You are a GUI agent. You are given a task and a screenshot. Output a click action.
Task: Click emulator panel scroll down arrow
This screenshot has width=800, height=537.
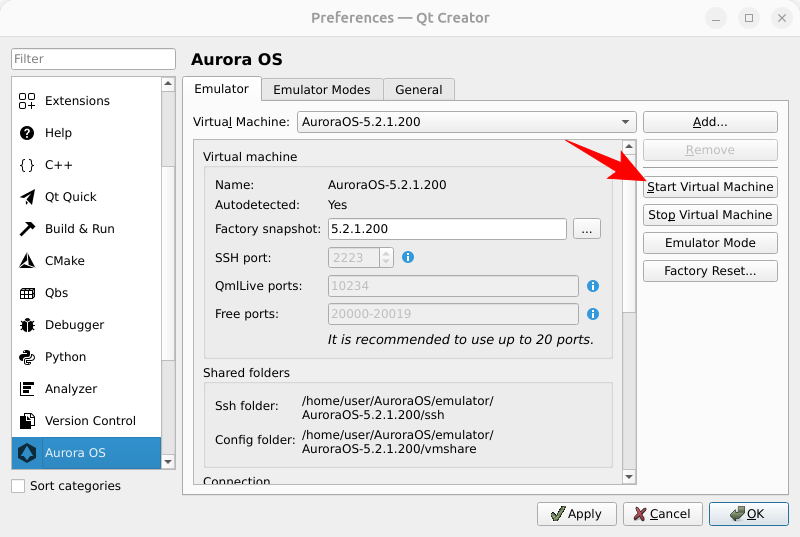629,477
